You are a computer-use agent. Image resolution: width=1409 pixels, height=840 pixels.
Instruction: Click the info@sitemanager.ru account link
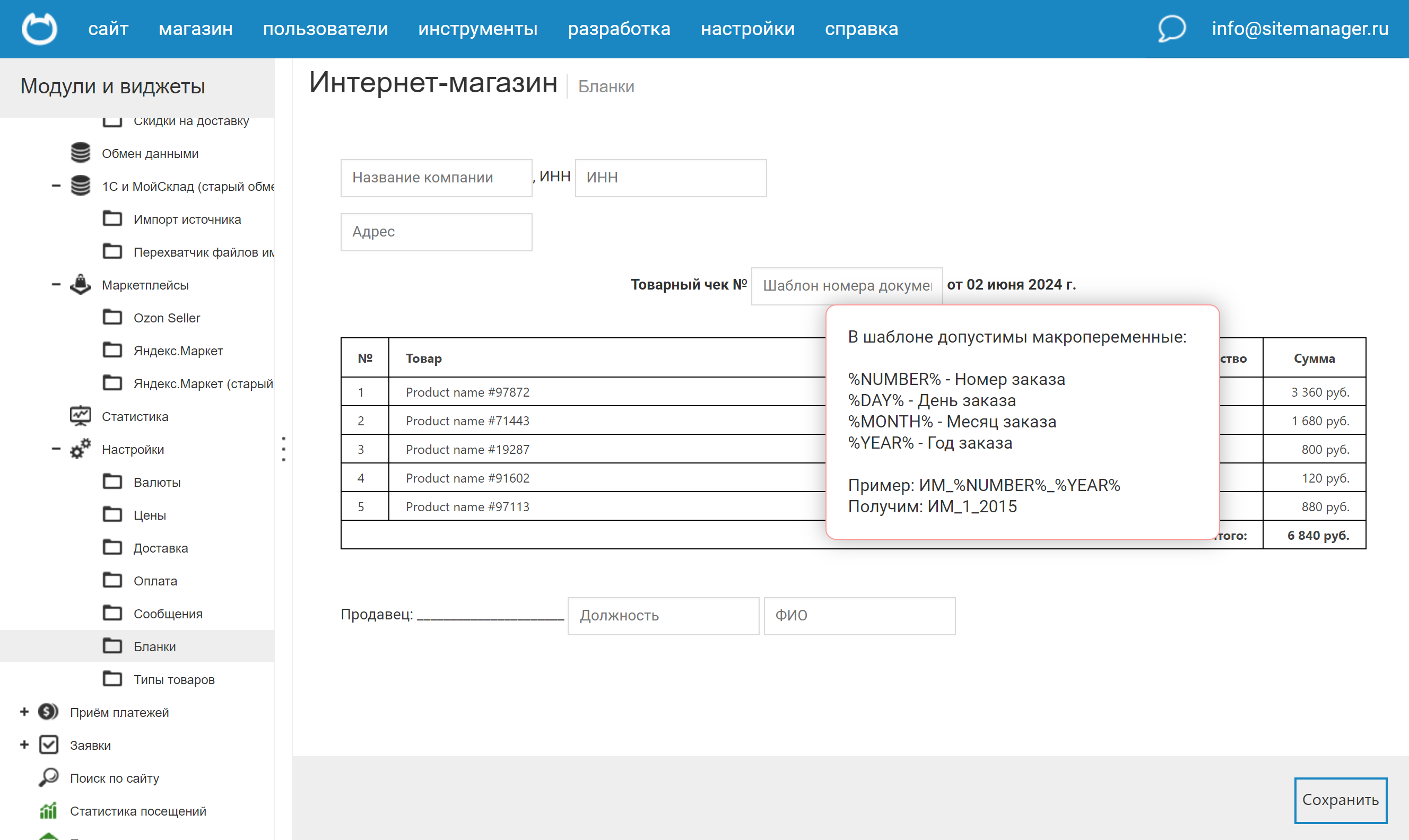pos(1300,28)
